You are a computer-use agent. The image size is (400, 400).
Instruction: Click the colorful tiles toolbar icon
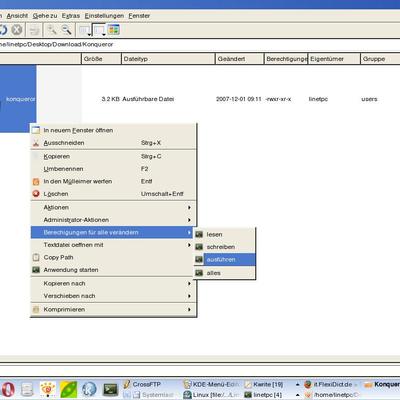click(x=114, y=30)
